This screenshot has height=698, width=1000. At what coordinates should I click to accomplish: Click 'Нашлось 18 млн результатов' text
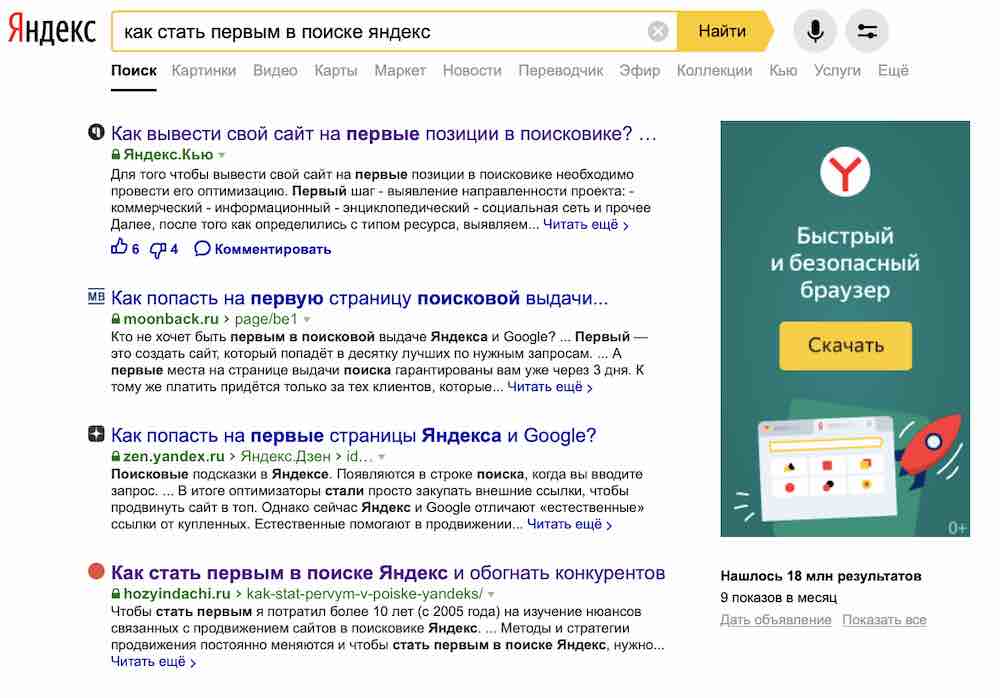click(821, 575)
